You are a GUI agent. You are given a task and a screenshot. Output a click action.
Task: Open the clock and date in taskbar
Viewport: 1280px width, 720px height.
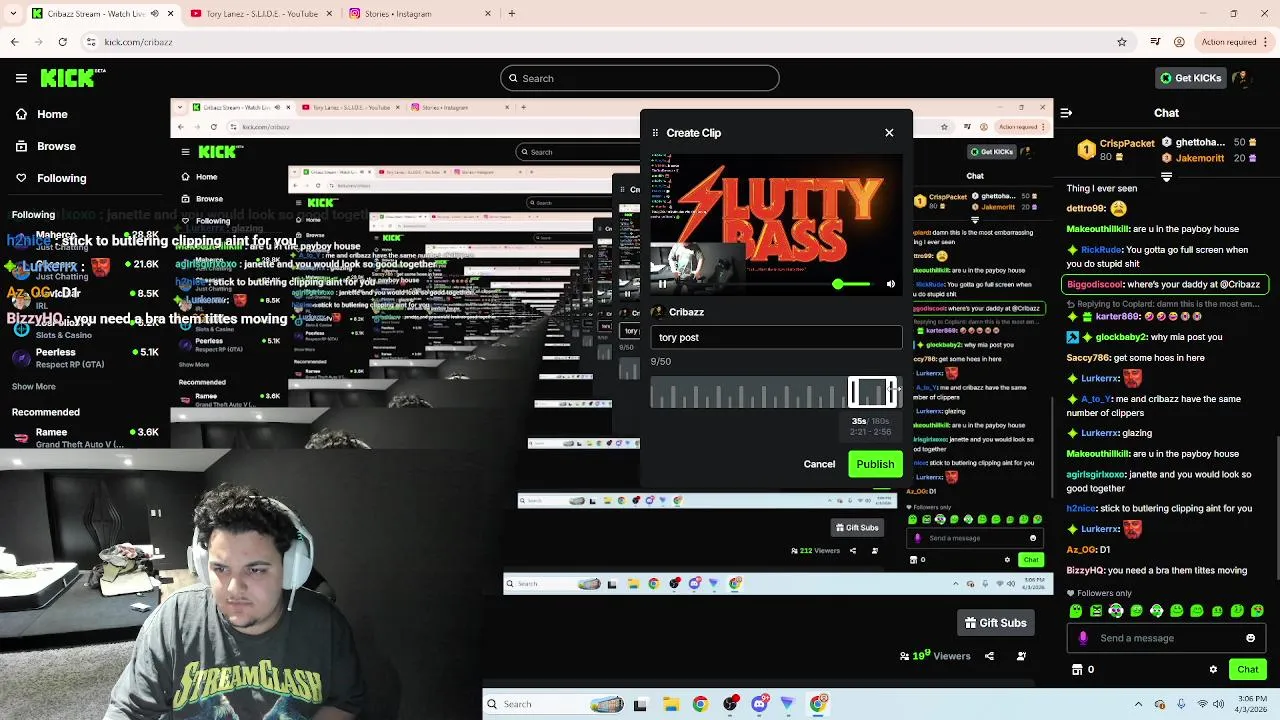click(1252, 704)
